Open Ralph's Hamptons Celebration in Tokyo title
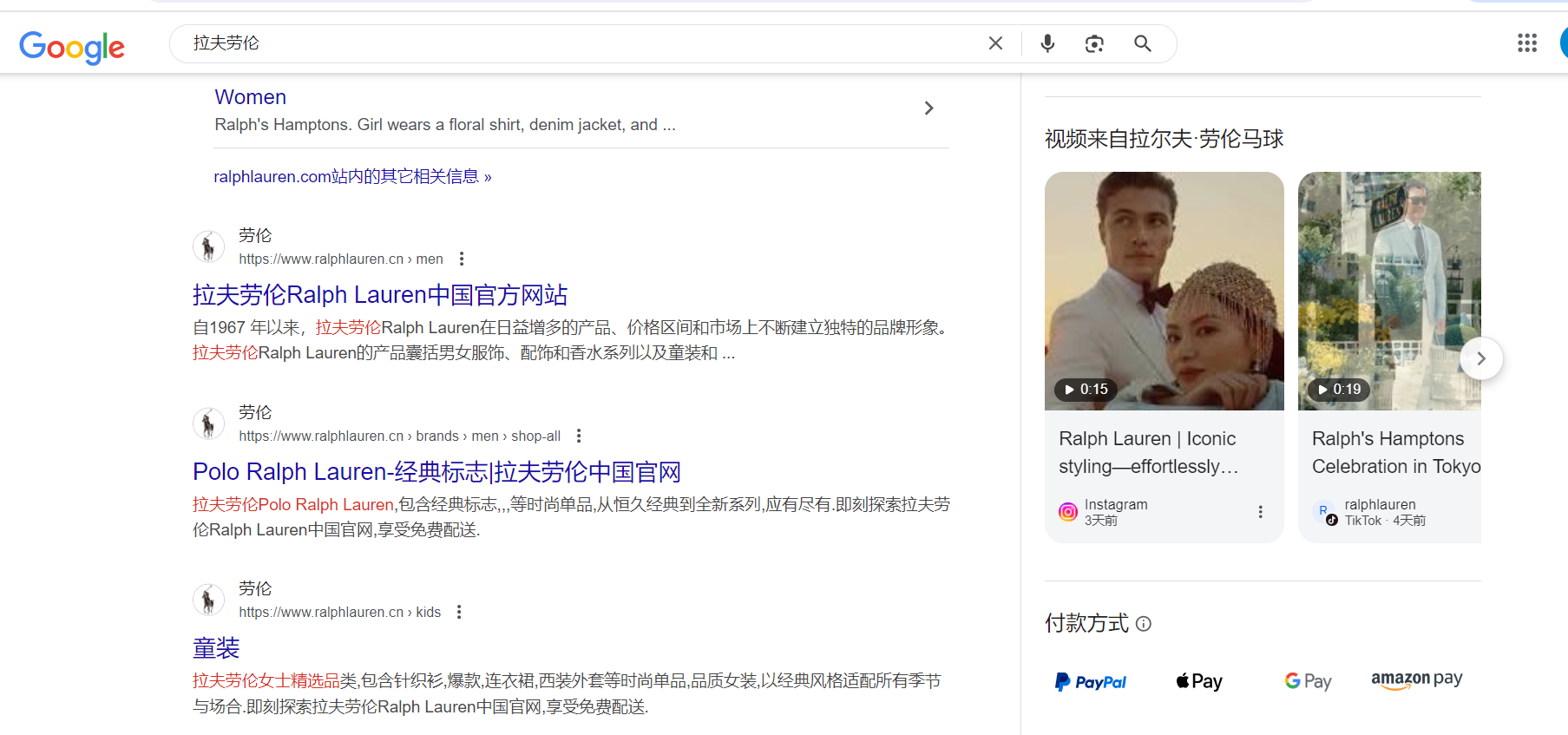This screenshot has width=1568, height=735. coord(1396,453)
